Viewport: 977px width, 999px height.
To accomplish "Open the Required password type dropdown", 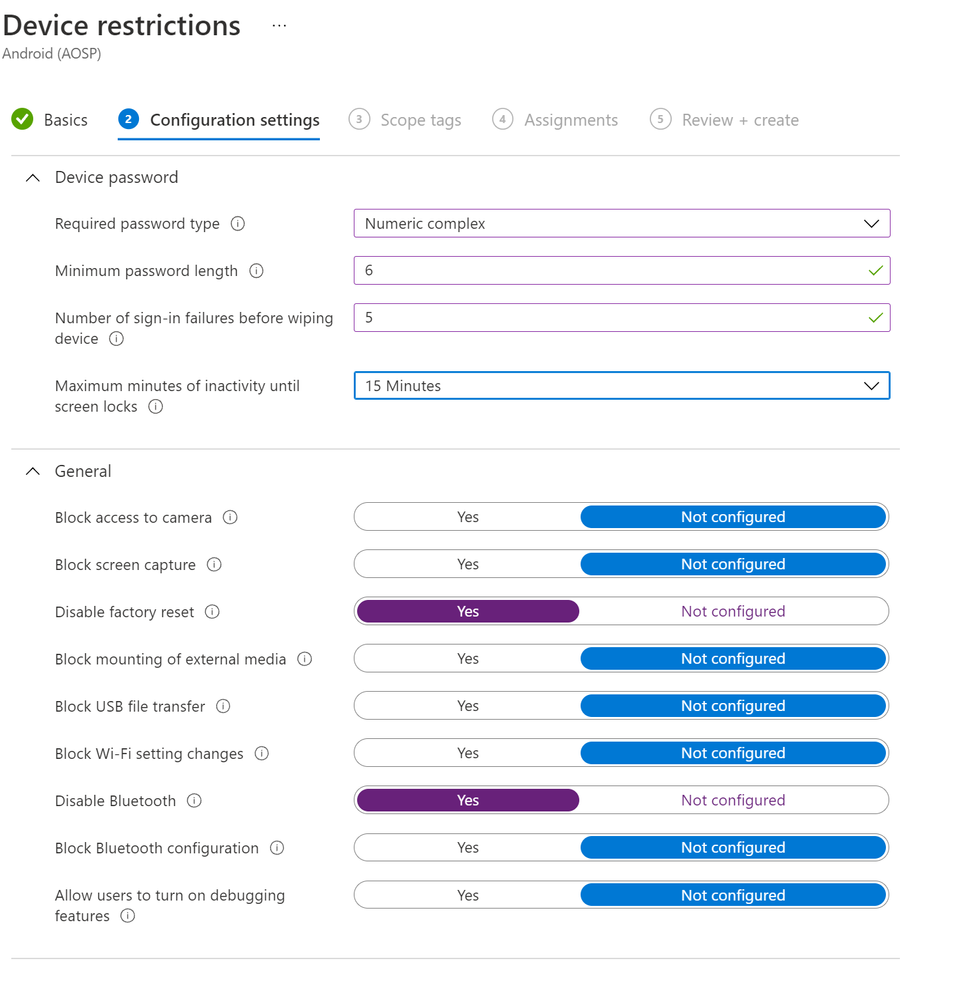I will [622, 224].
